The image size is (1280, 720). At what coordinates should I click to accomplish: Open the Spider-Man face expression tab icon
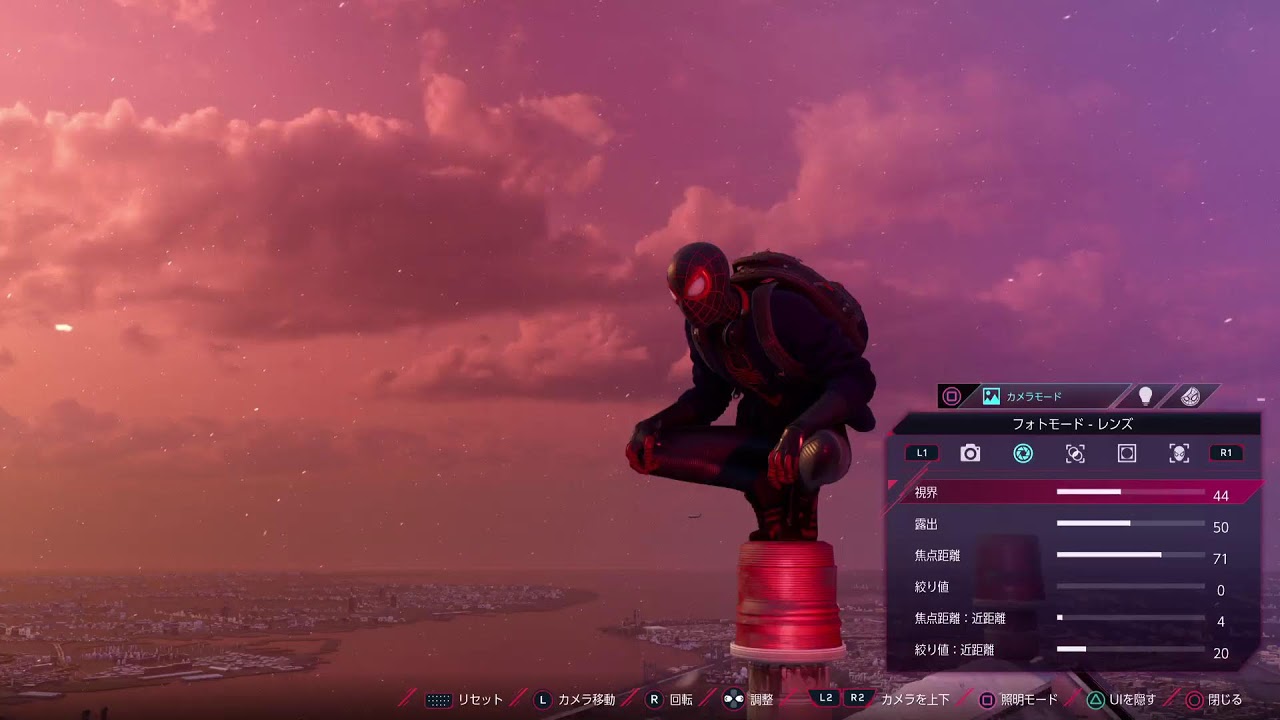1179,453
